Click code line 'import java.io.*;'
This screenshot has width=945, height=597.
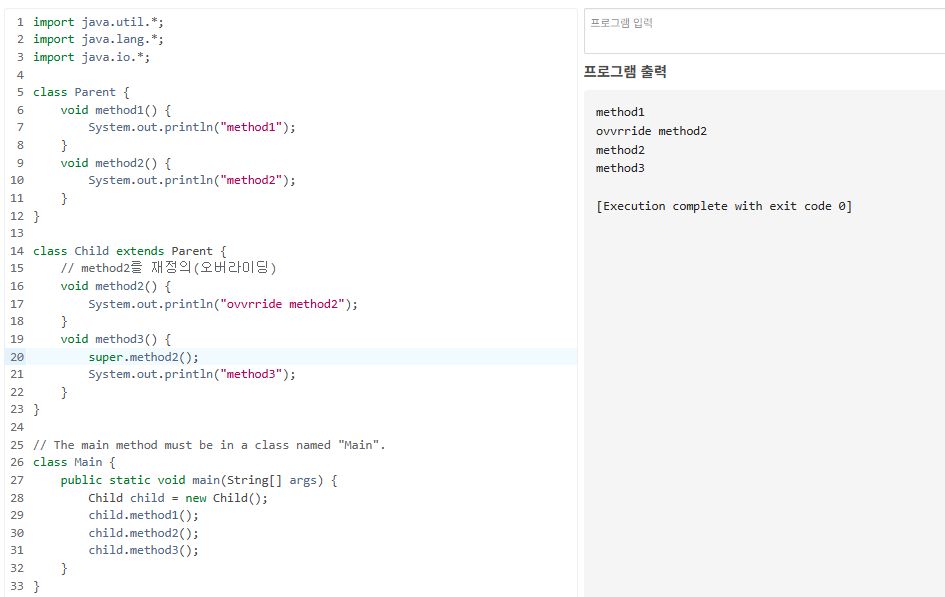point(91,57)
